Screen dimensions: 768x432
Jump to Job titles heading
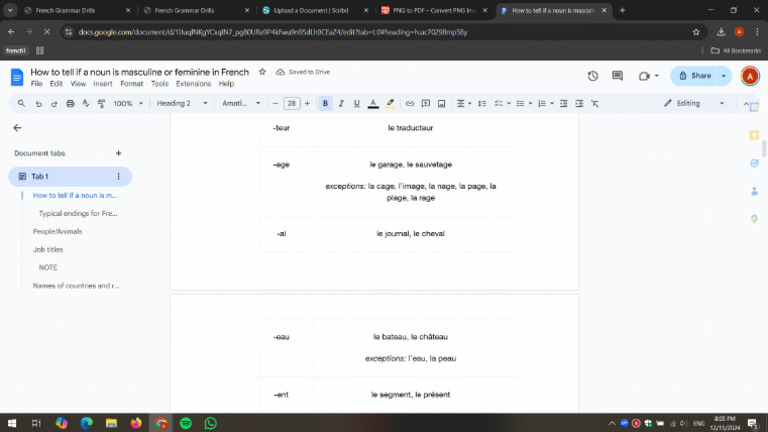tap(48, 250)
